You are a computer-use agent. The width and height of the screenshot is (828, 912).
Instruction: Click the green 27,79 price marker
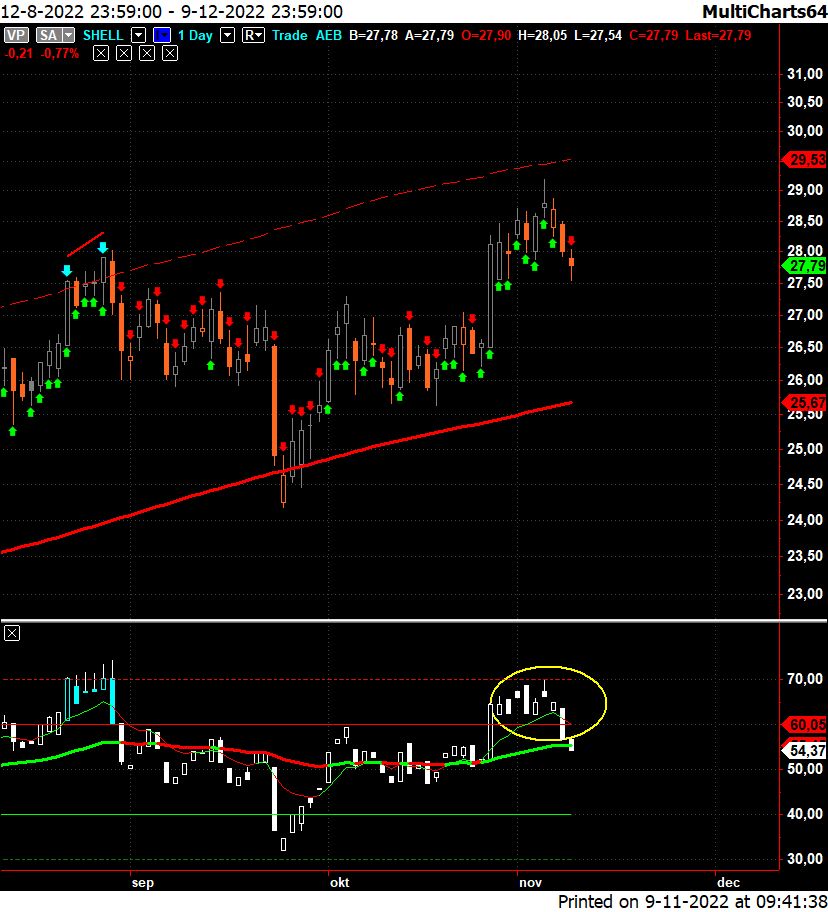(x=806, y=266)
